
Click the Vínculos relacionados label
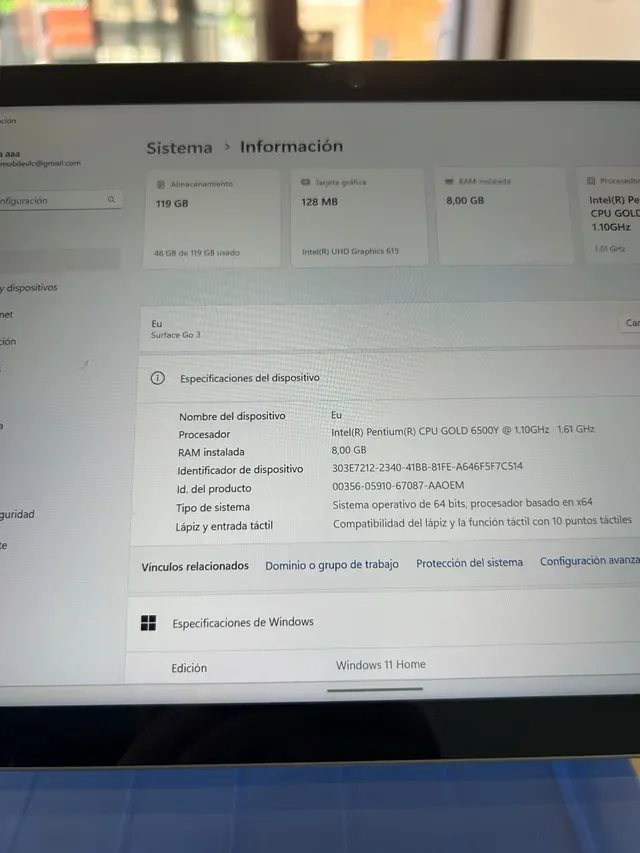coord(195,566)
